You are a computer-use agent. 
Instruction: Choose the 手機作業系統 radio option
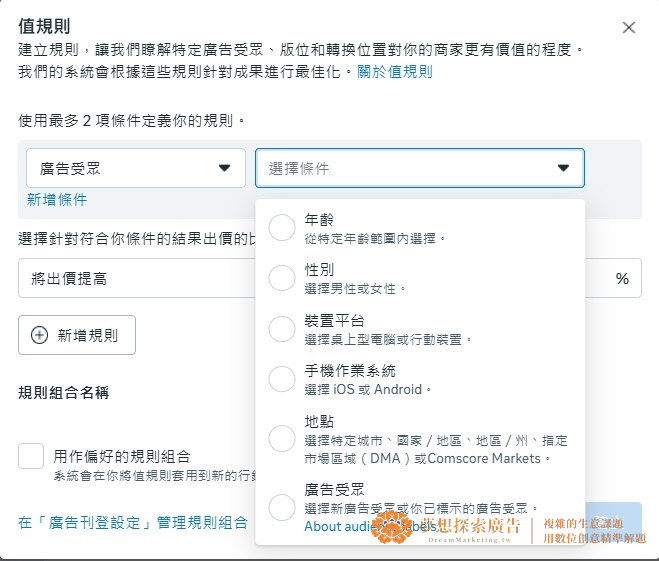[x=282, y=379]
